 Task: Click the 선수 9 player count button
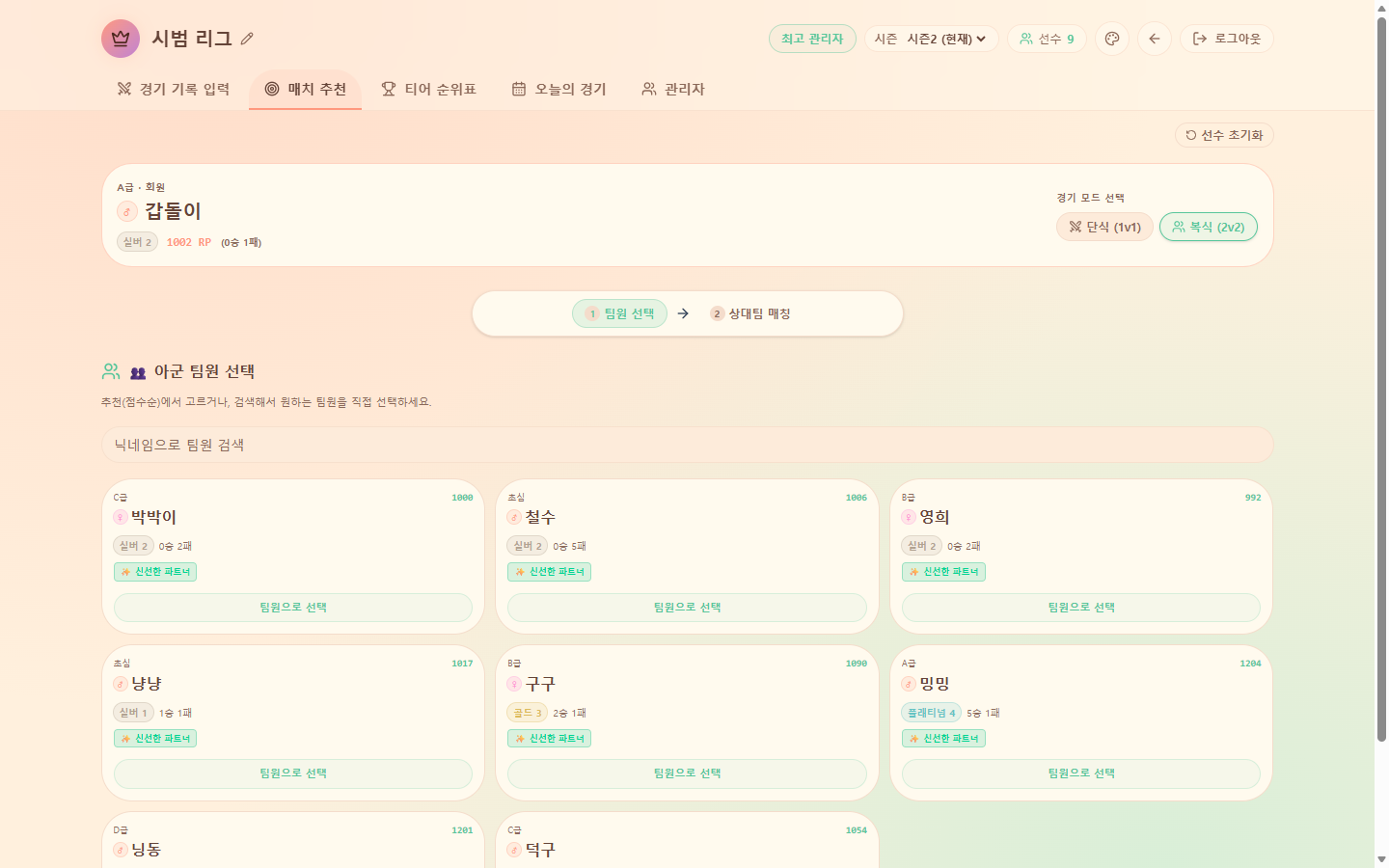[1047, 39]
